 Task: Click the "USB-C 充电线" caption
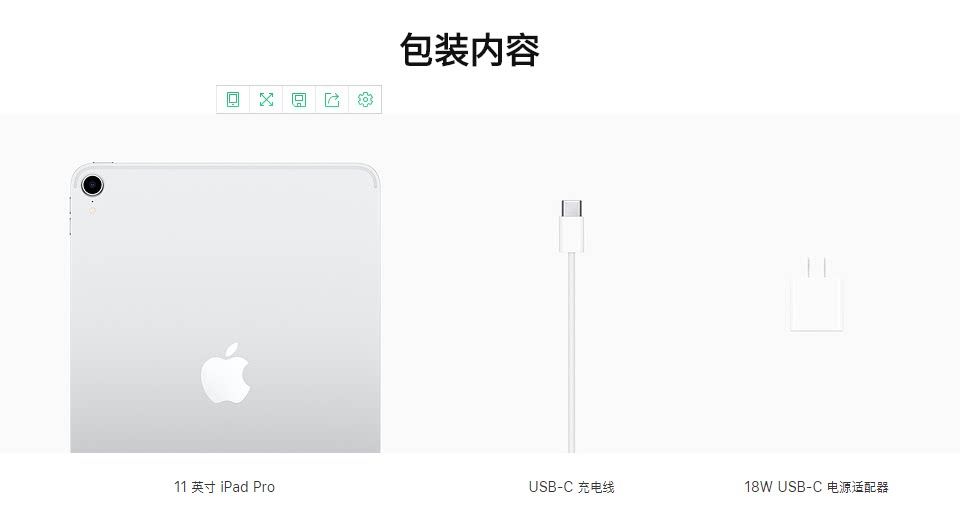point(572,487)
